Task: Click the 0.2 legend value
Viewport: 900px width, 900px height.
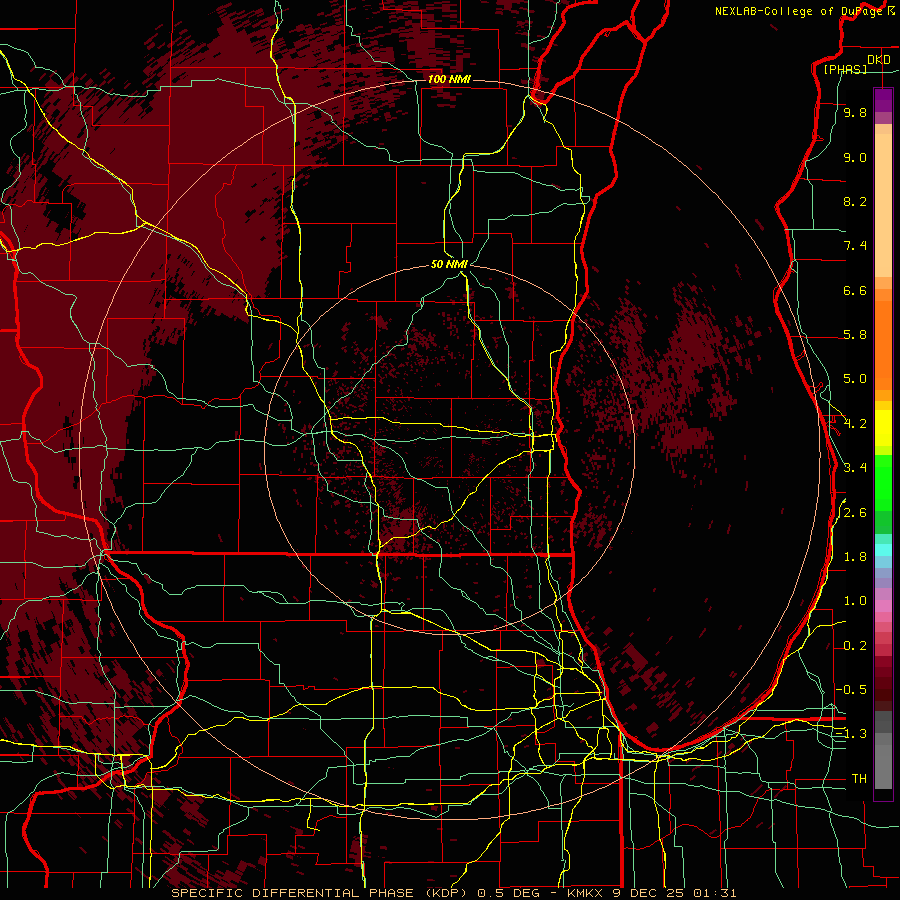Action: point(855,646)
